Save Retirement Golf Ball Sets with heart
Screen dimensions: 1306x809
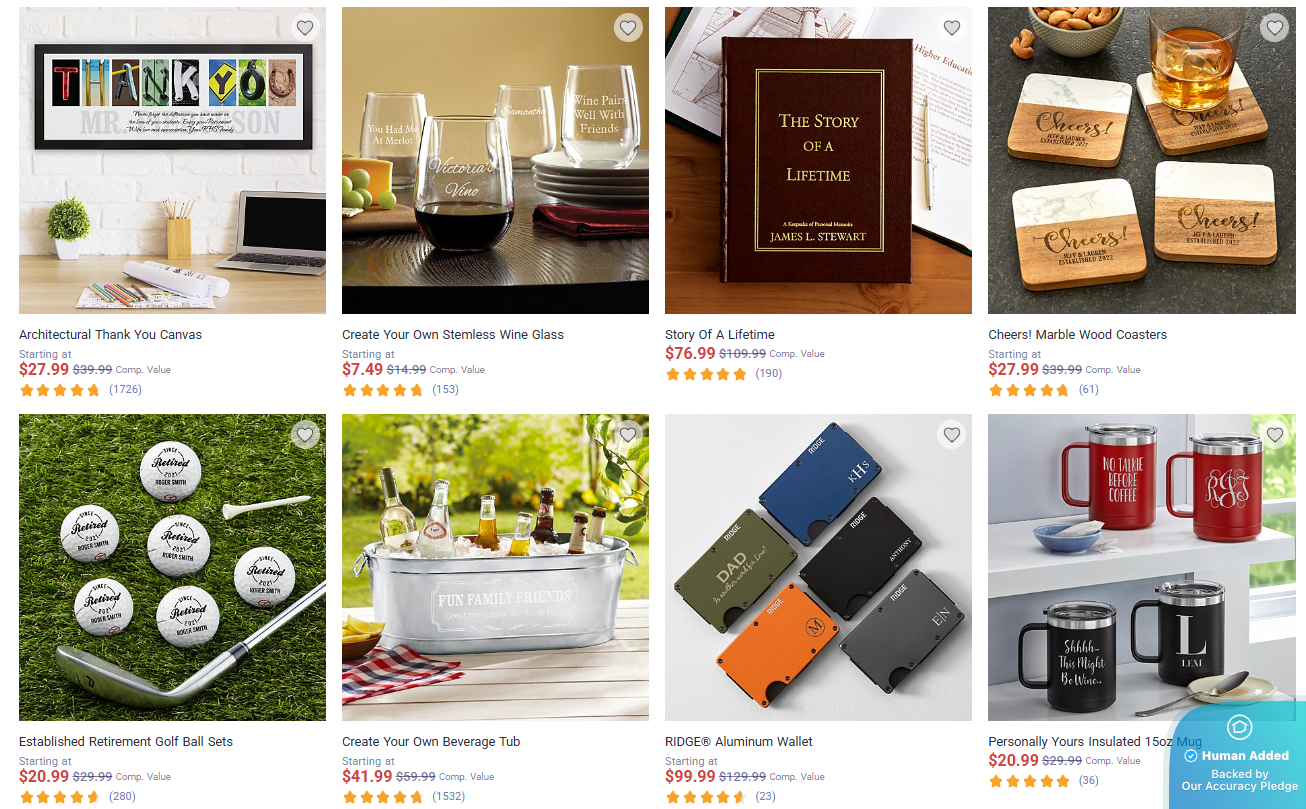305,434
